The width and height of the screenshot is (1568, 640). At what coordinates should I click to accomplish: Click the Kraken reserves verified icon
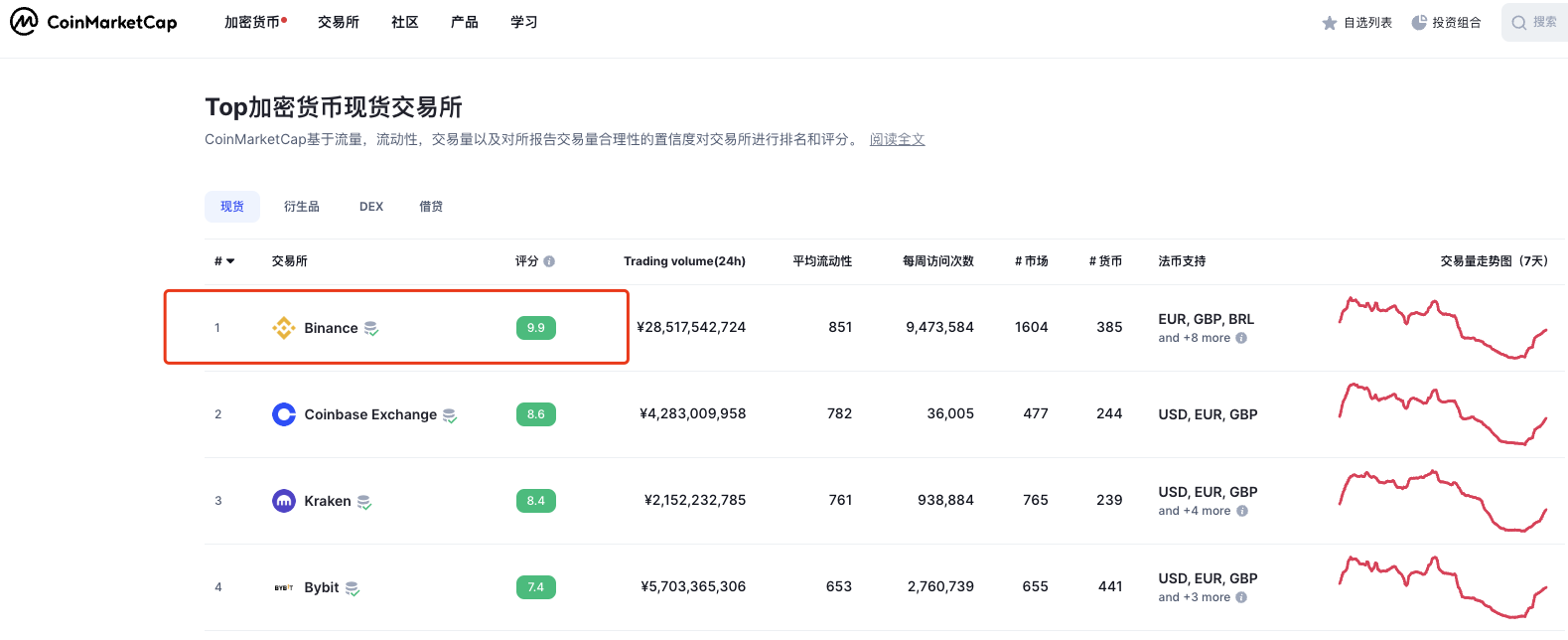(x=364, y=502)
